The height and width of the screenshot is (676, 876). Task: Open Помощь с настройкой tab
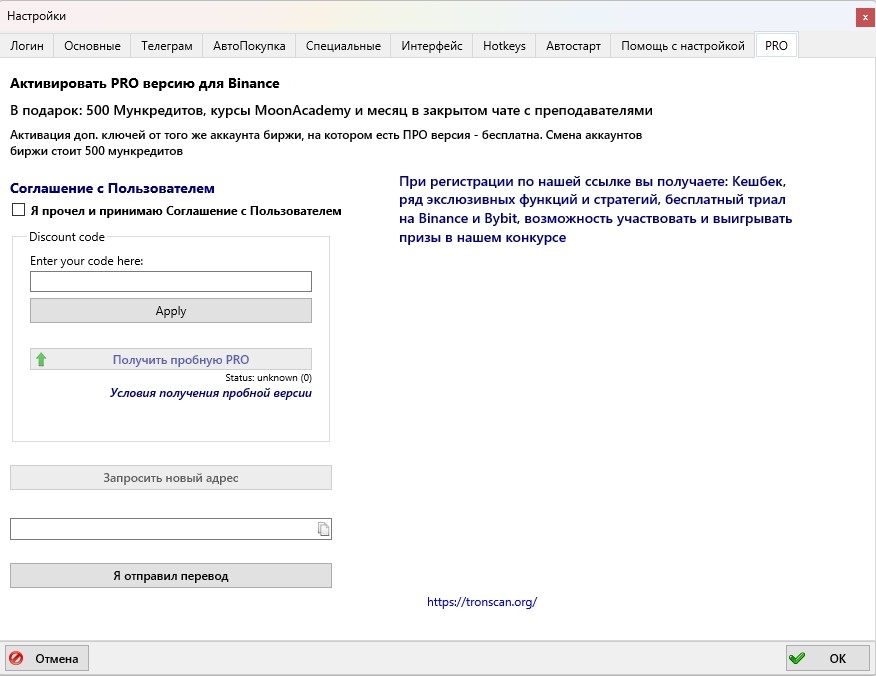683,46
